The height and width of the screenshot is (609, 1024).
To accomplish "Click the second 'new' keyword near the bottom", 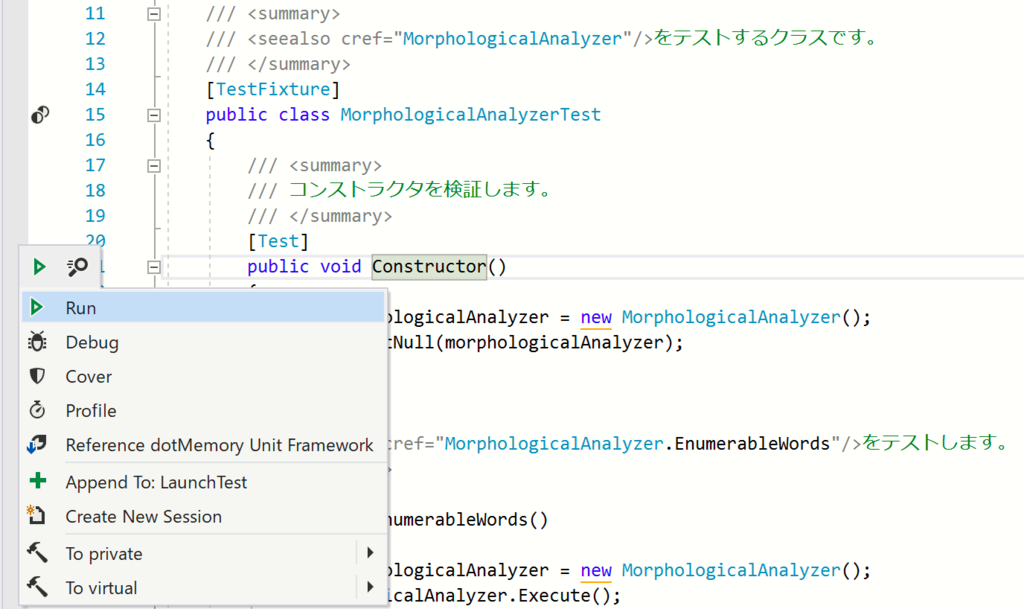I will coord(596,570).
